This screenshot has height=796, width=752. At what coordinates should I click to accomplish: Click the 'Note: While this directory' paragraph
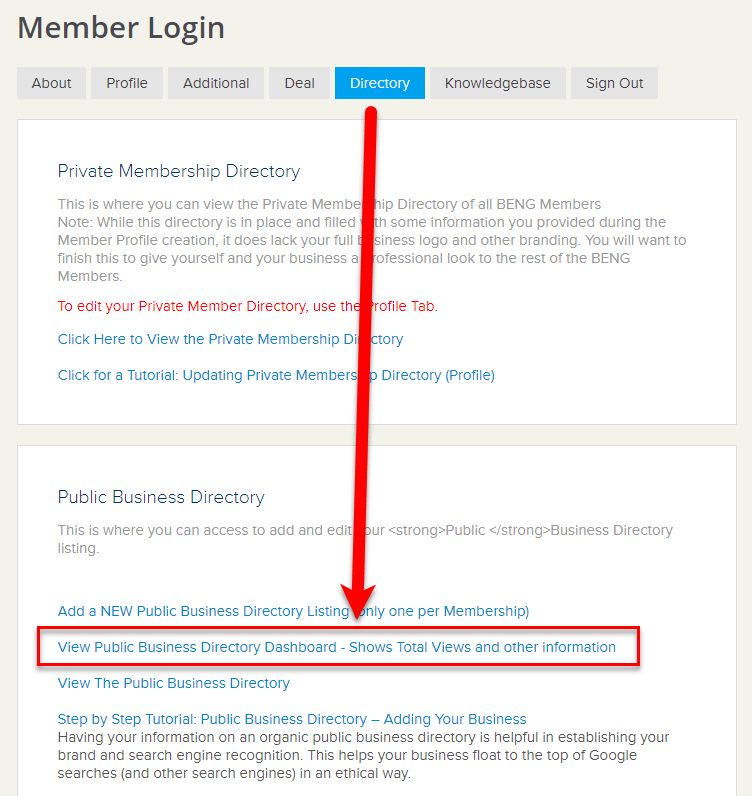372,249
